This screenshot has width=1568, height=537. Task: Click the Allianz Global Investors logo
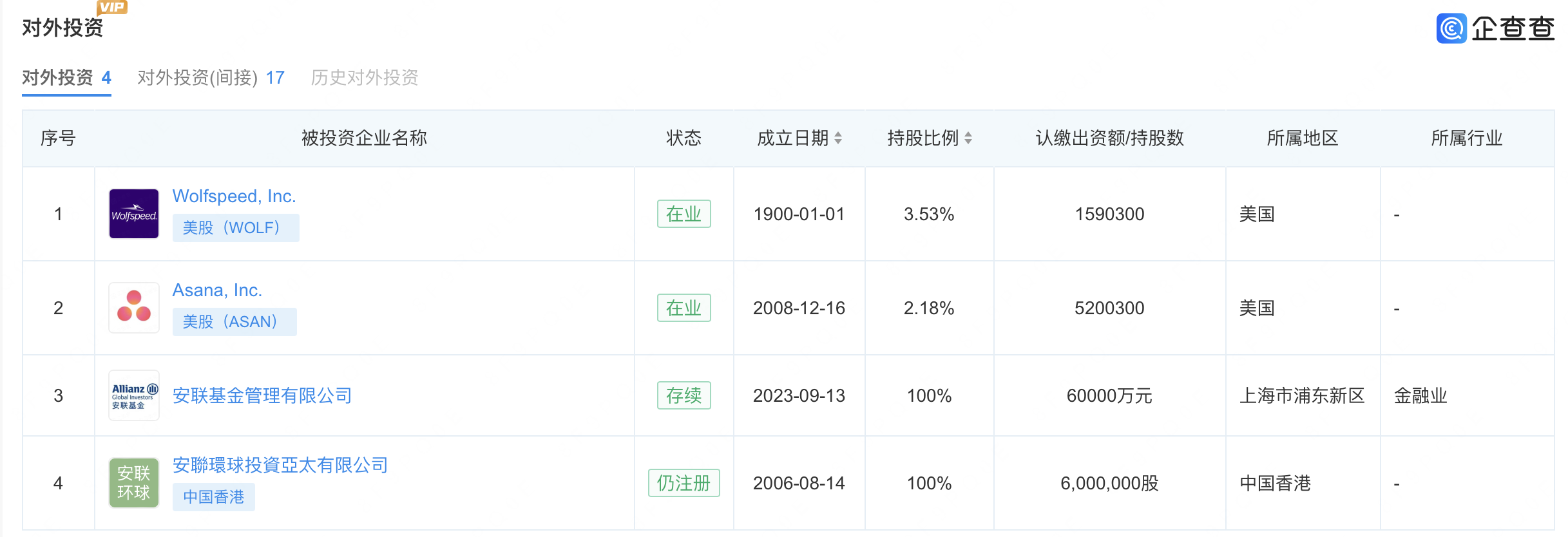tap(134, 395)
